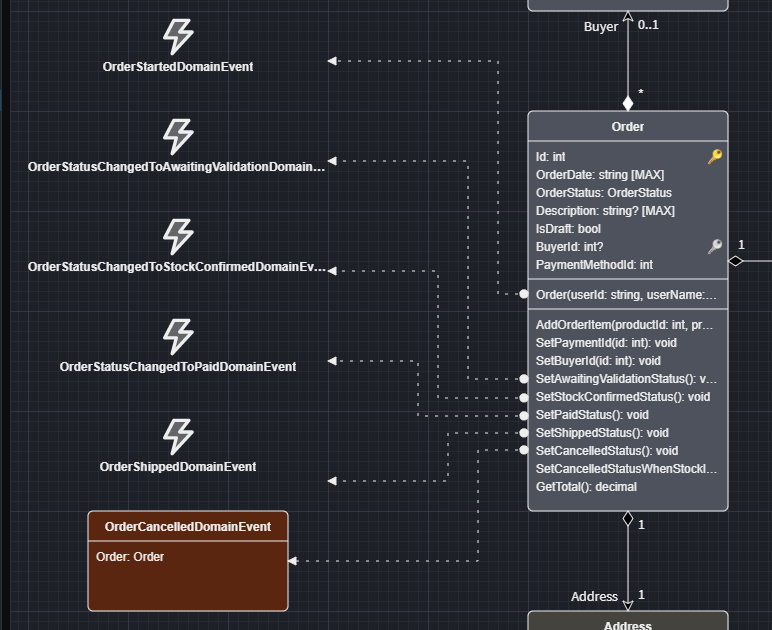Click the hollow diamond on Order's right edge
This screenshot has width=772, height=630.
tap(735, 261)
